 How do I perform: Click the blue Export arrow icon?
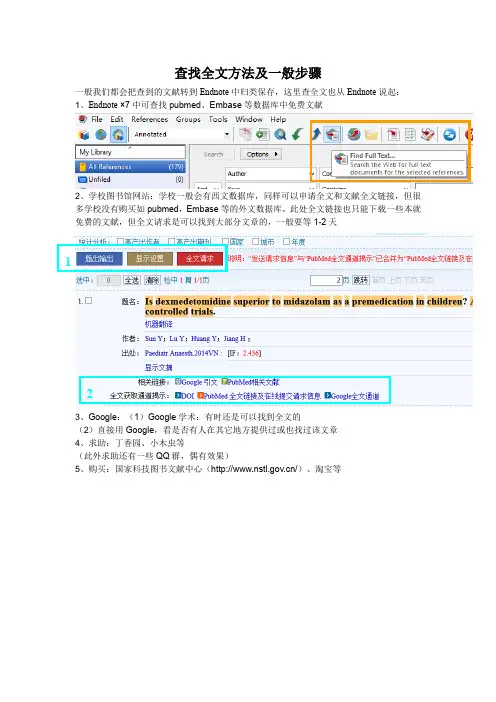pos(316,134)
